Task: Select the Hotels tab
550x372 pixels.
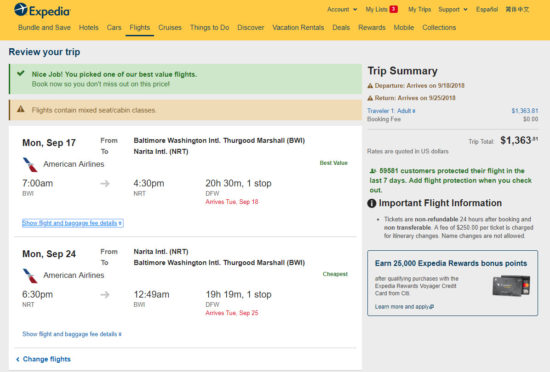Action: (x=89, y=27)
